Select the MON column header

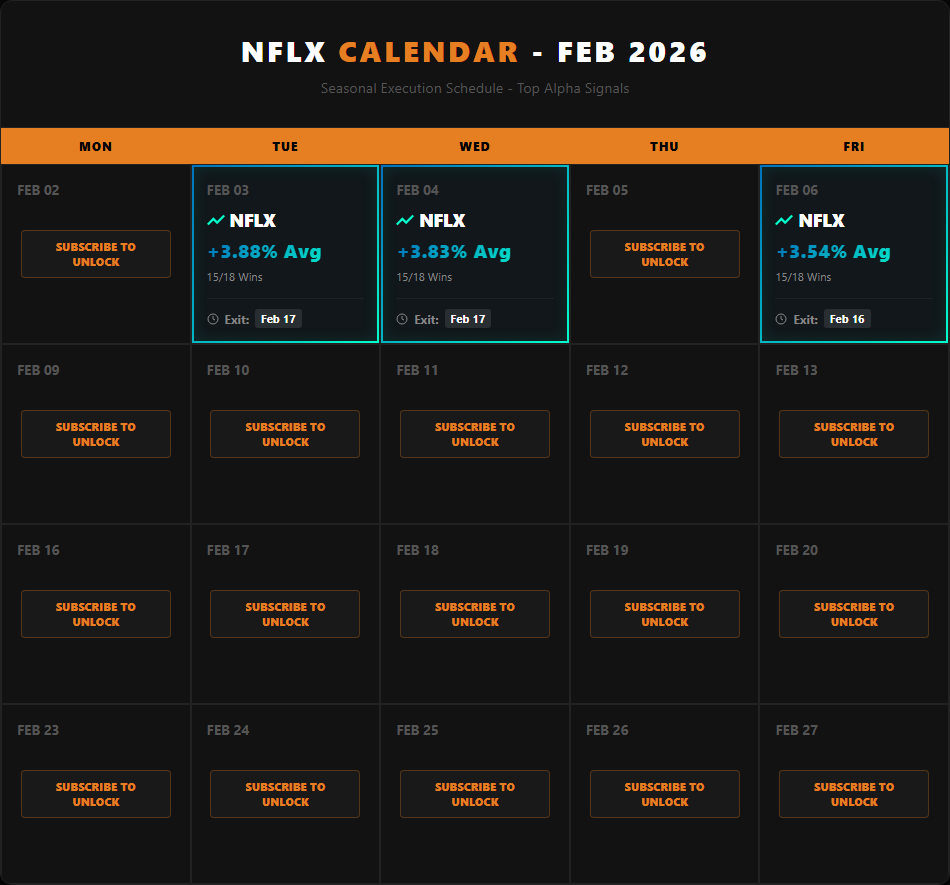coord(95,146)
